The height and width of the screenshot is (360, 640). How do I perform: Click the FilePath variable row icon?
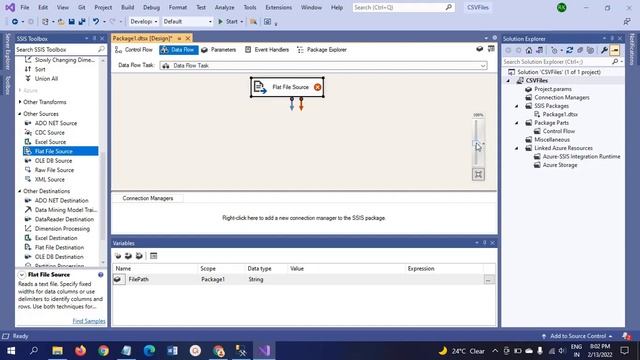[x=118, y=279]
